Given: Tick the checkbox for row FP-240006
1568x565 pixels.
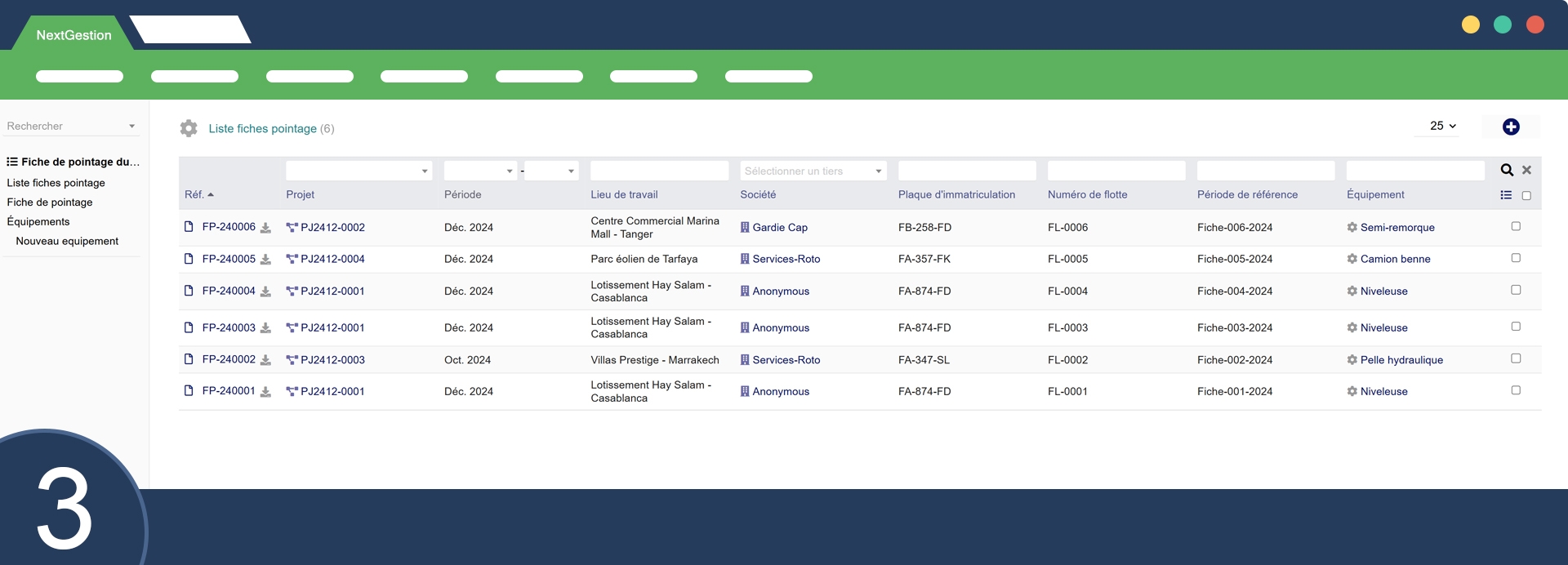Looking at the screenshot, I should click(x=1516, y=226).
